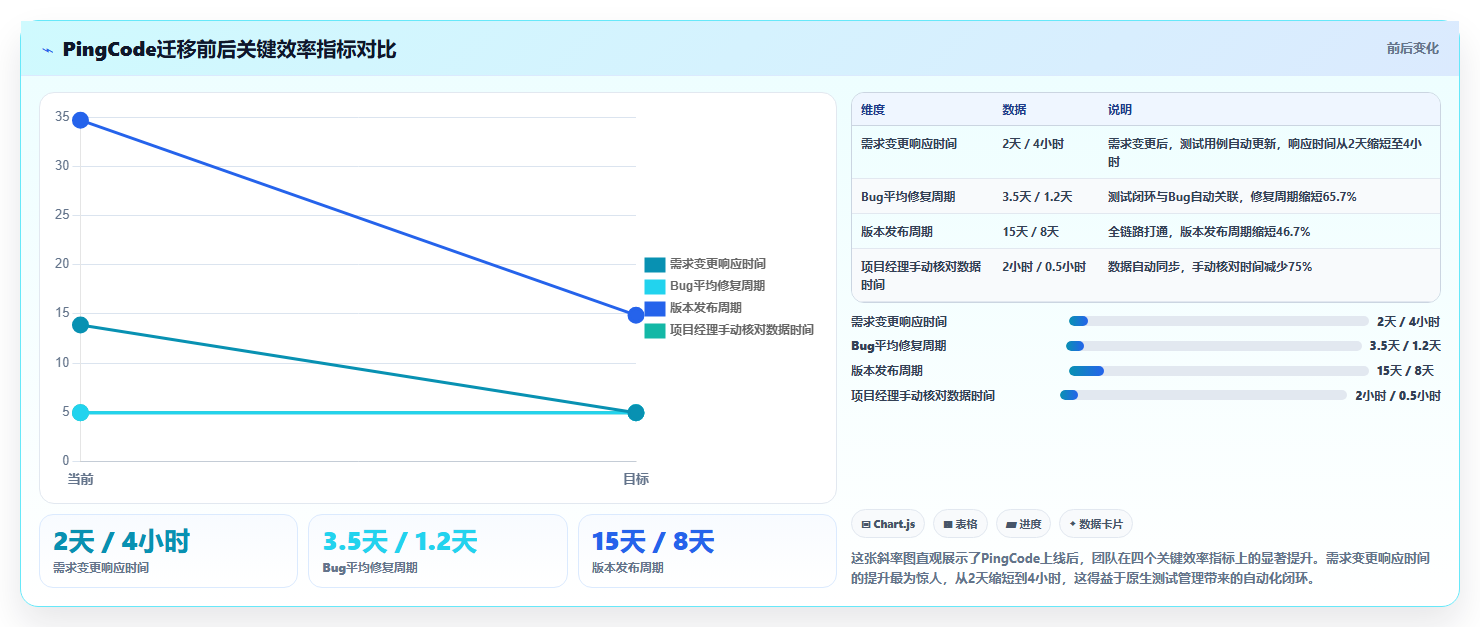The height and width of the screenshot is (627, 1480).
Task: Click the teal data point at 5 on 目标
Action: click(x=636, y=412)
